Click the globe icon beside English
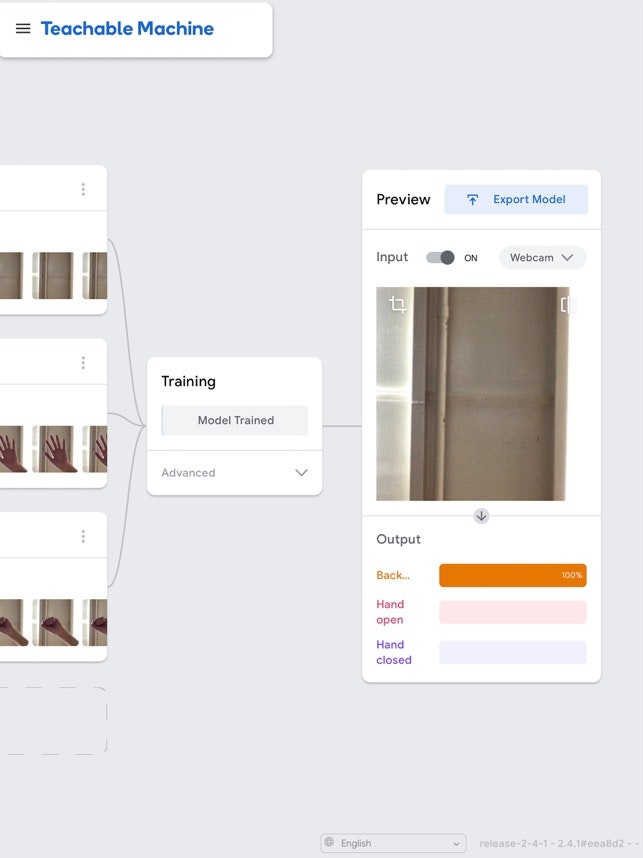This screenshot has height=858, width=643. [329, 842]
